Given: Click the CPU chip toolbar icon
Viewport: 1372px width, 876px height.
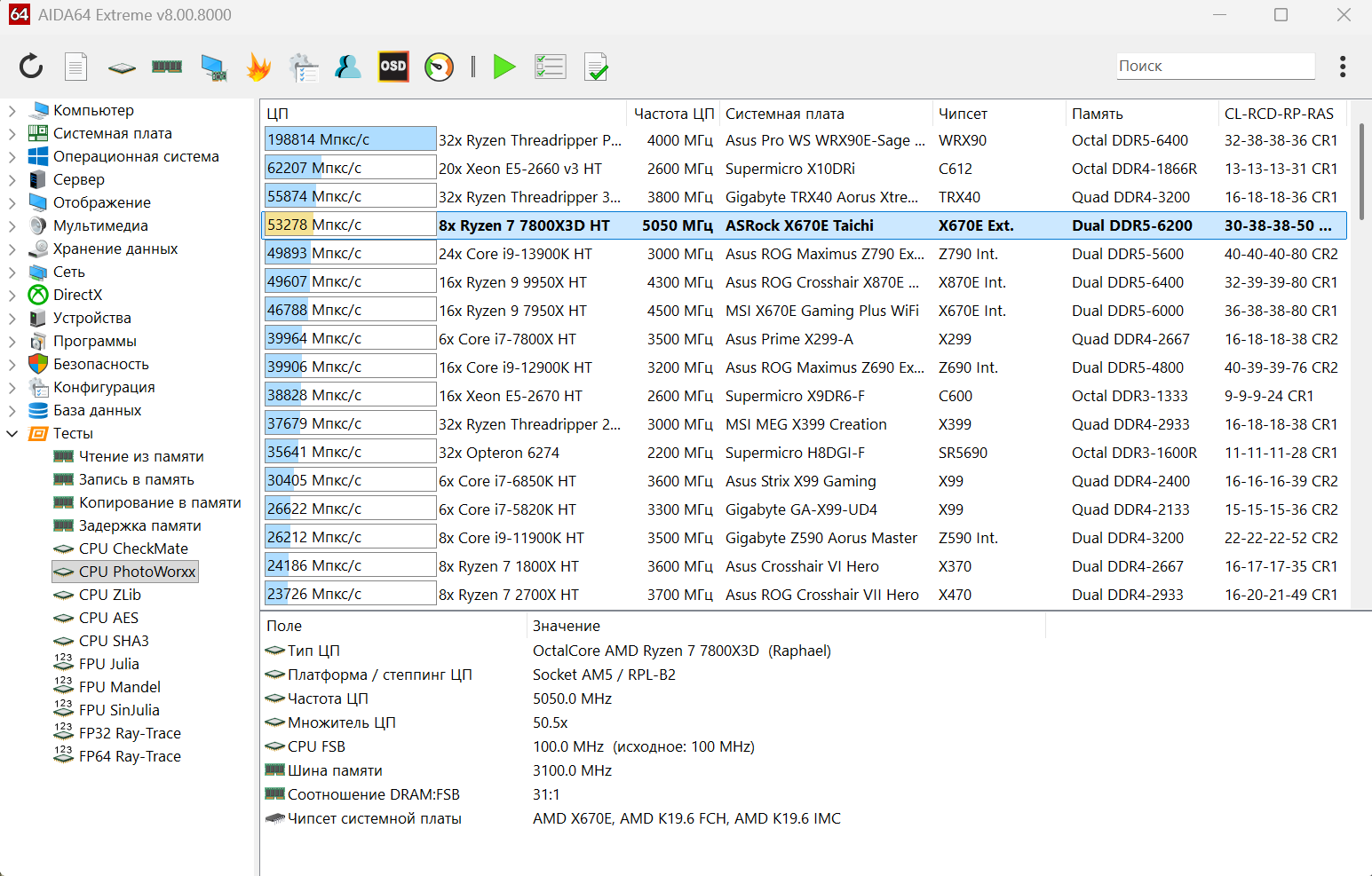Looking at the screenshot, I should [x=122, y=67].
